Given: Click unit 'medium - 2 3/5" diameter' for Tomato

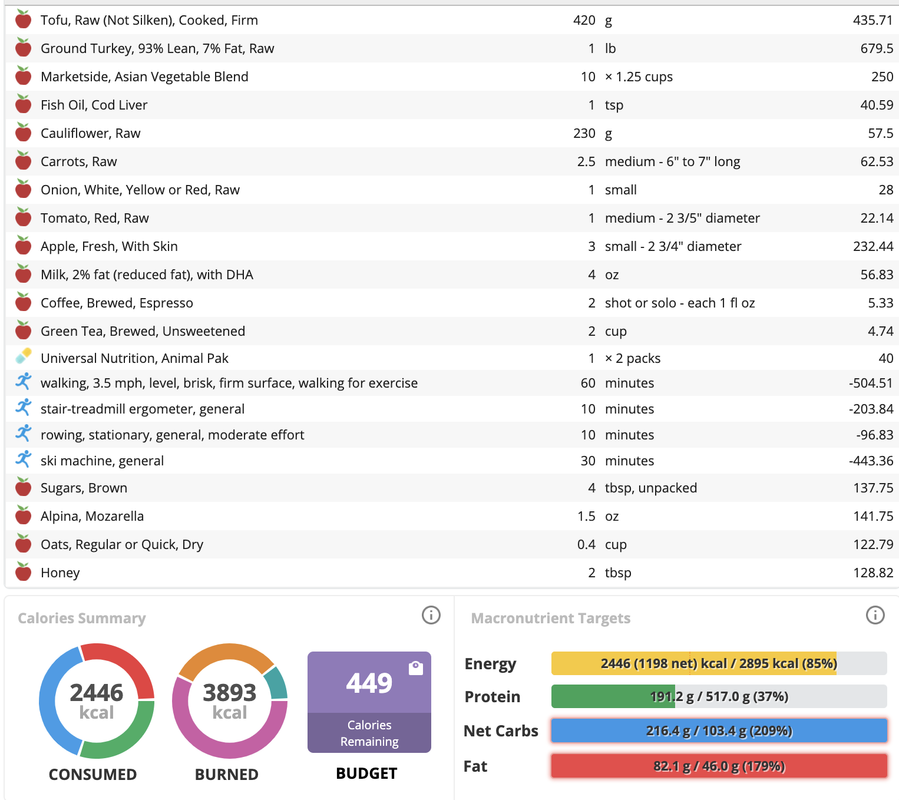Looking at the screenshot, I should tap(682, 218).
